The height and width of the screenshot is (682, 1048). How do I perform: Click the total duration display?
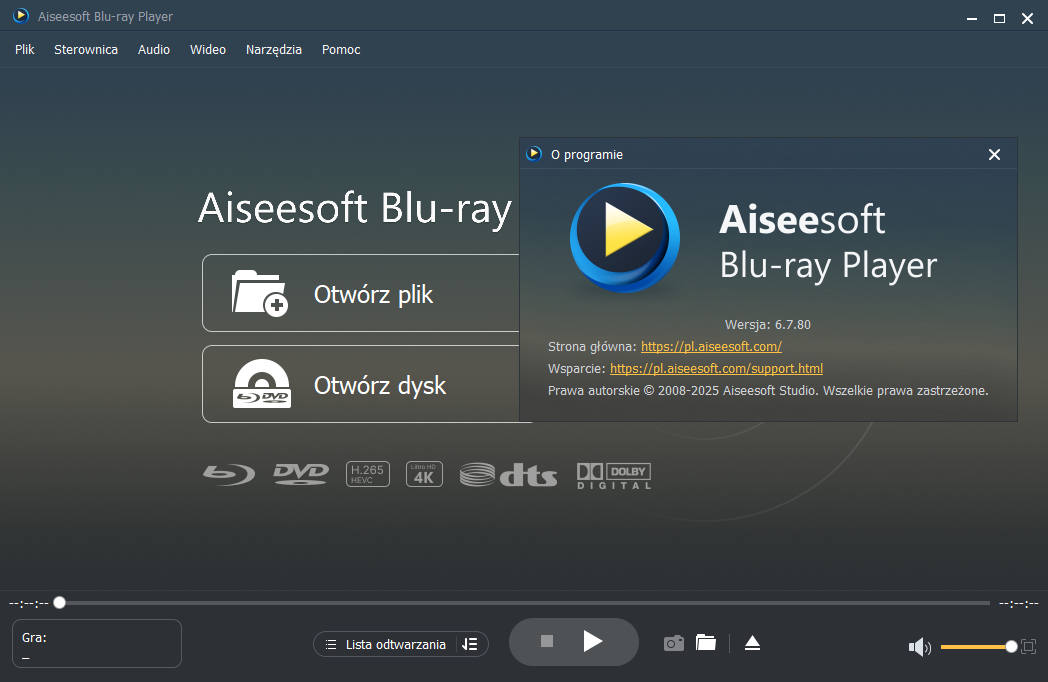click(x=1019, y=603)
